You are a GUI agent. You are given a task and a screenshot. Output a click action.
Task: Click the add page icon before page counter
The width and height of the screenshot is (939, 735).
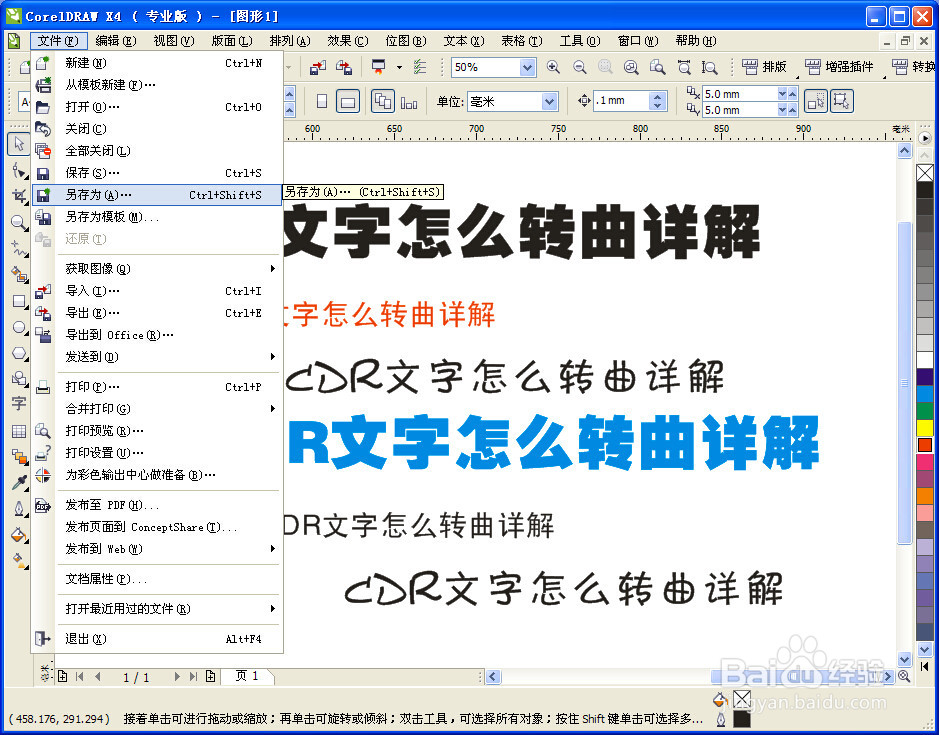coord(62,676)
